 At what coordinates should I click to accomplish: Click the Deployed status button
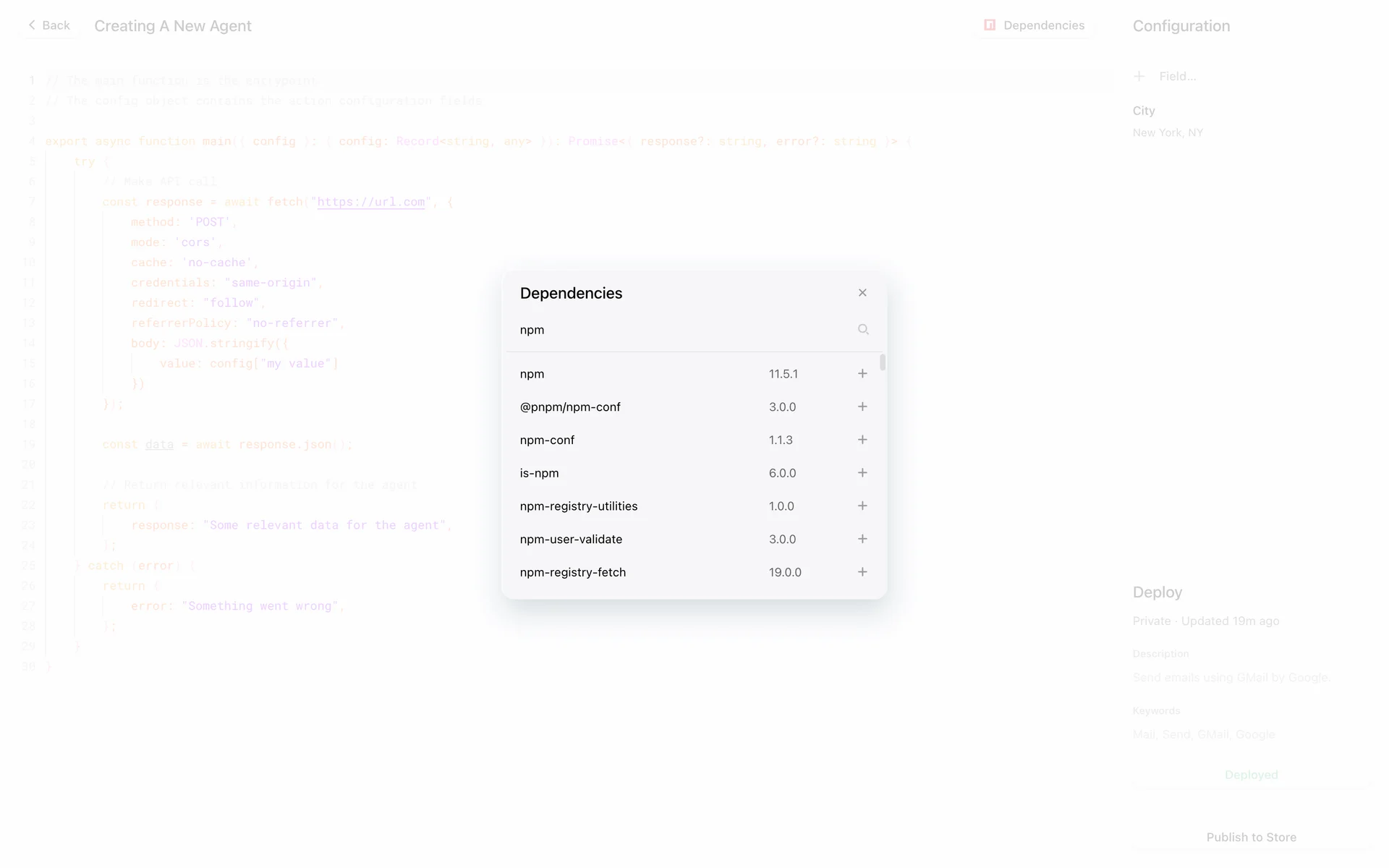(x=1251, y=775)
